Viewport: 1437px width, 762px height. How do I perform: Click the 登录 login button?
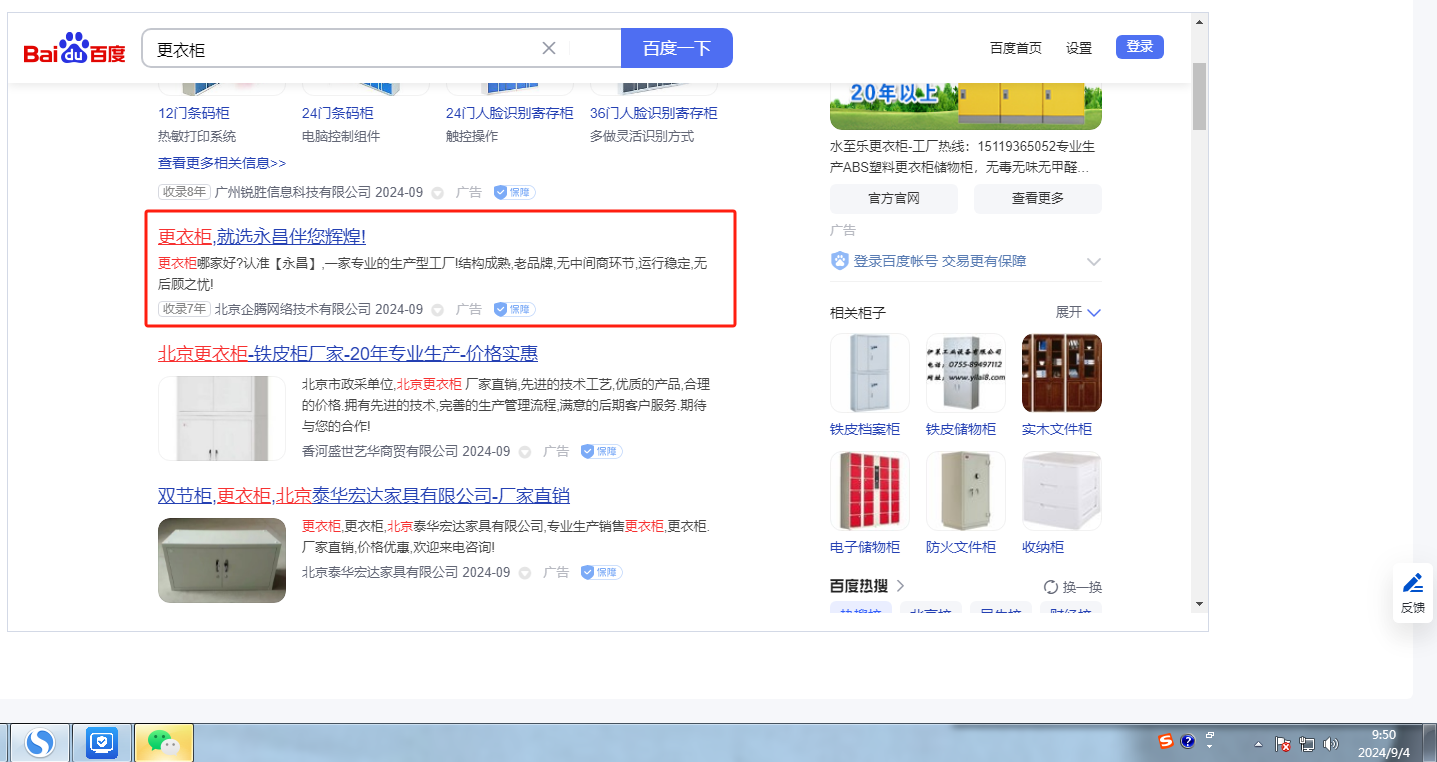[1139, 47]
